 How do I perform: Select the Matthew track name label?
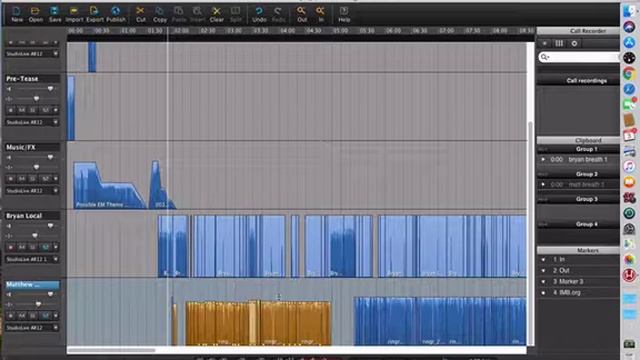32,284
